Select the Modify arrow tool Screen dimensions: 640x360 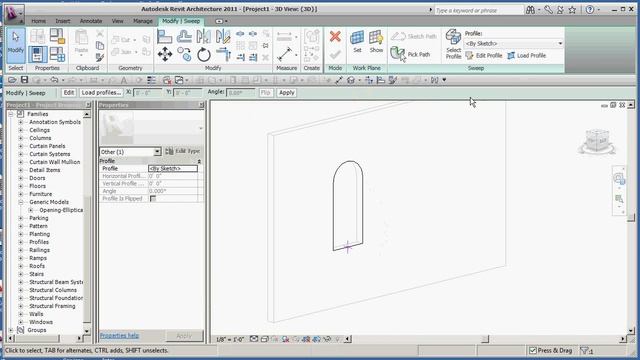point(16,45)
